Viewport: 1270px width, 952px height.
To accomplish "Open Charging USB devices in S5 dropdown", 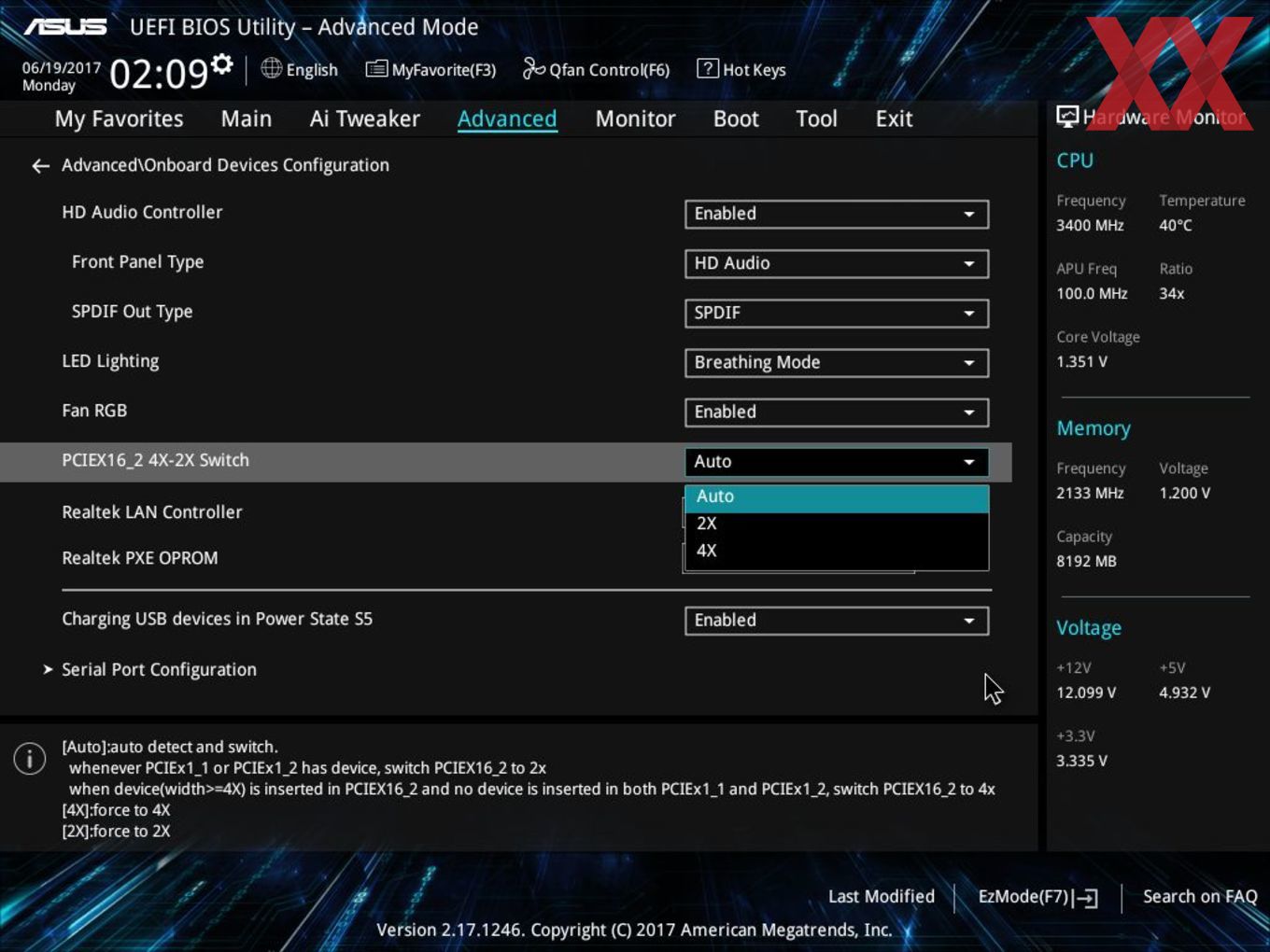I will point(837,621).
